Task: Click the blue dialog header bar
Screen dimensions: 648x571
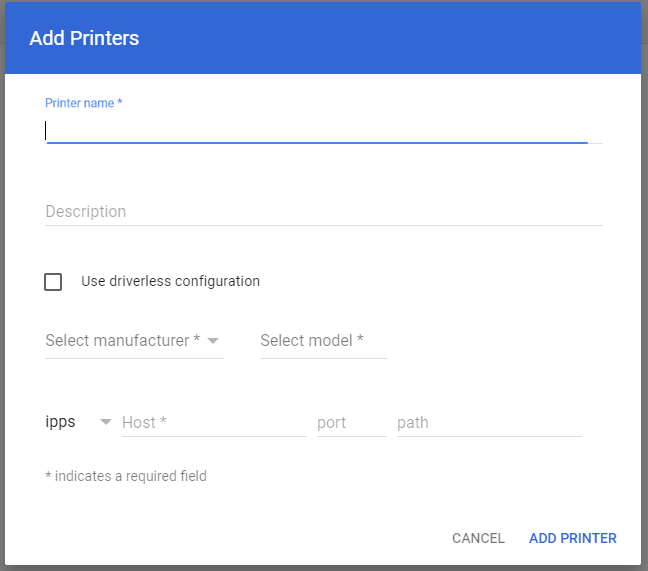Action: point(400,39)
